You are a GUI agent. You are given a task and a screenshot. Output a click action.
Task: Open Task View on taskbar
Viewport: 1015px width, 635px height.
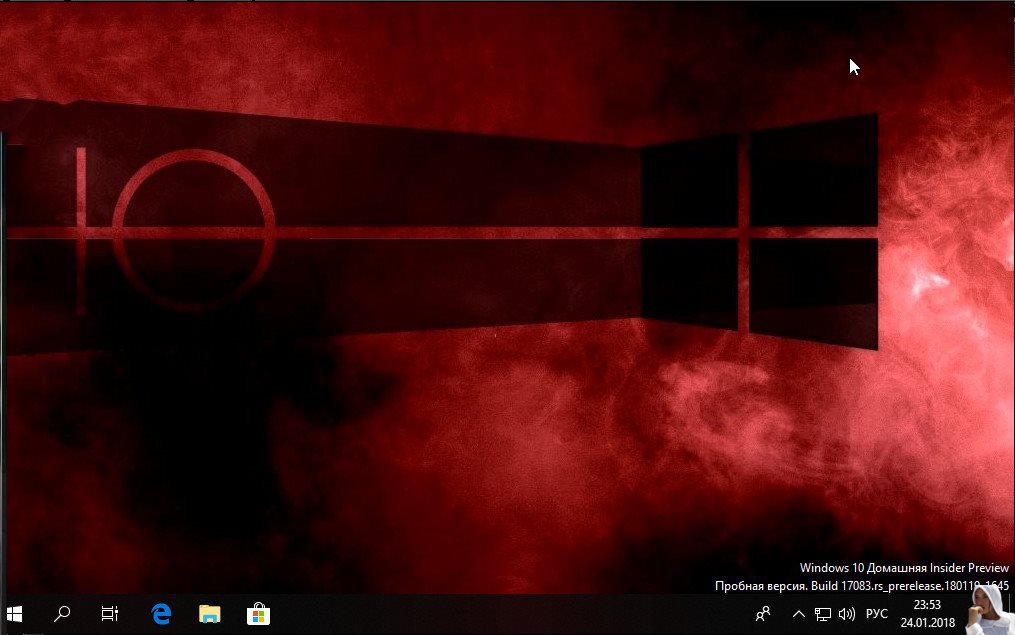(x=109, y=614)
